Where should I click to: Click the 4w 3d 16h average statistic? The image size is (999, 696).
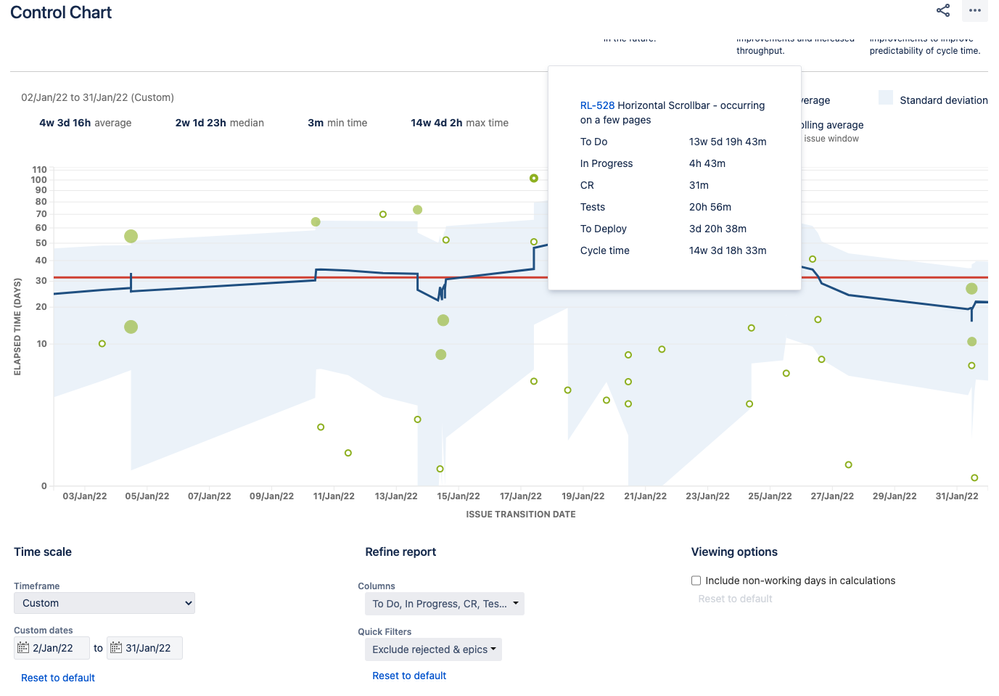tap(85, 123)
